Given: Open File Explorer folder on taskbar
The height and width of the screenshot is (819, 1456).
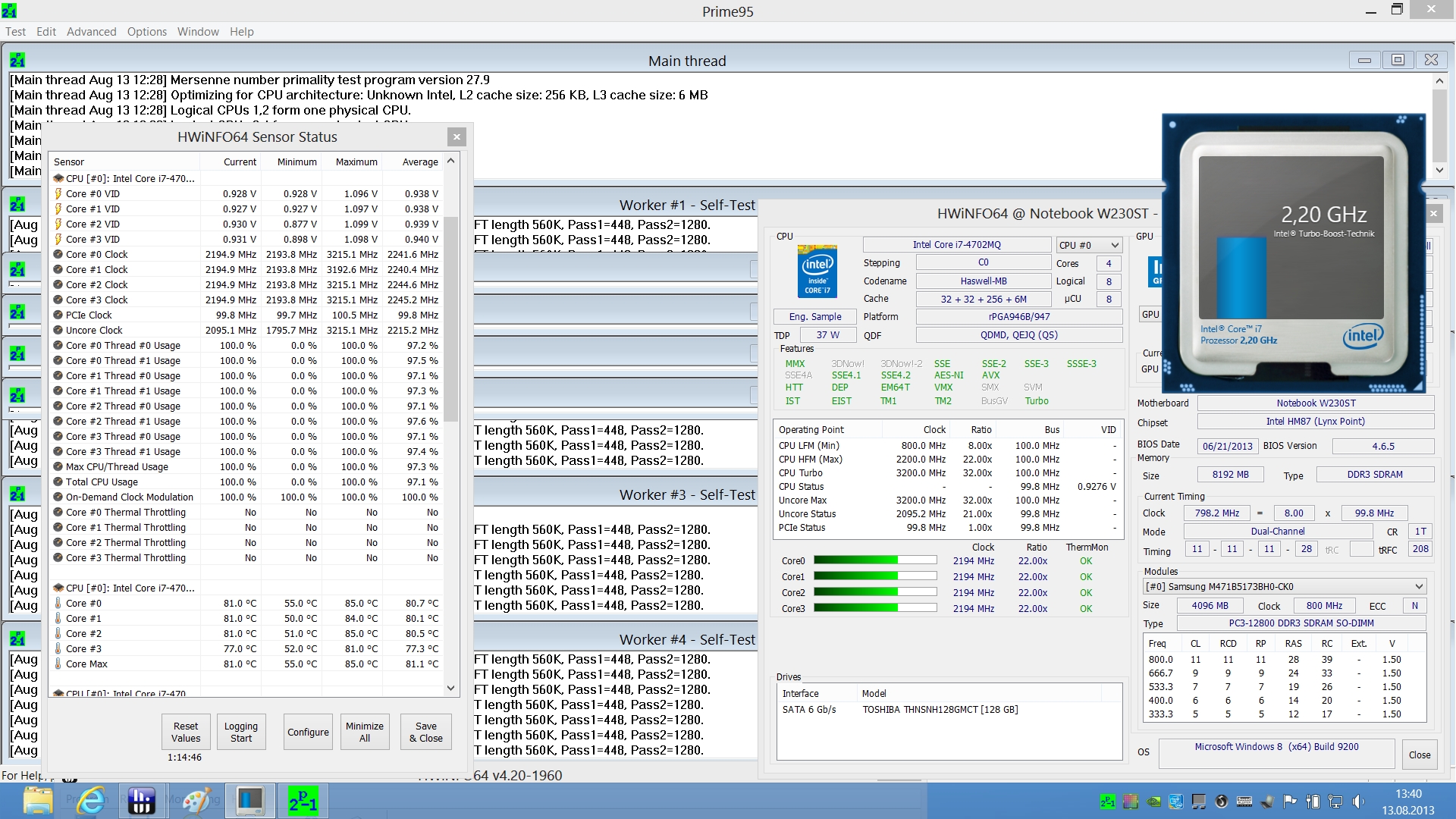Looking at the screenshot, I should click(37, 801).
